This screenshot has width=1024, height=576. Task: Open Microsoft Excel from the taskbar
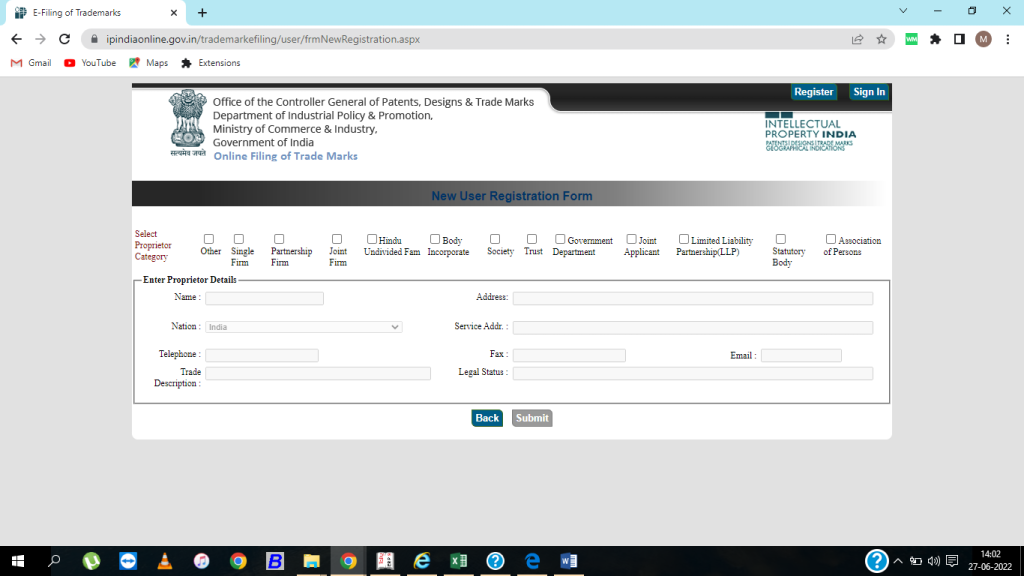click(x=458, y=561)
